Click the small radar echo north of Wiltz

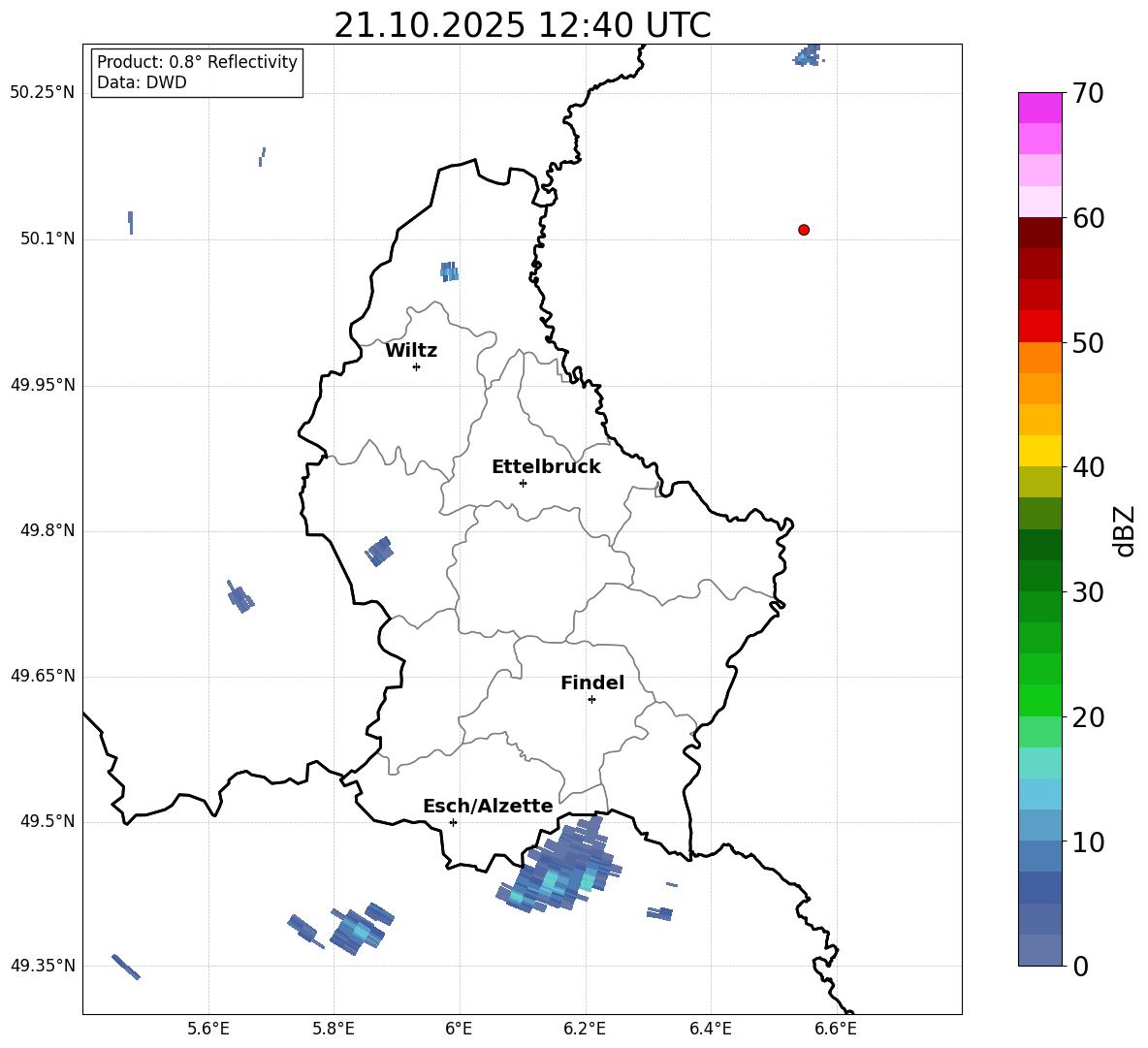[x=449, y=270]
